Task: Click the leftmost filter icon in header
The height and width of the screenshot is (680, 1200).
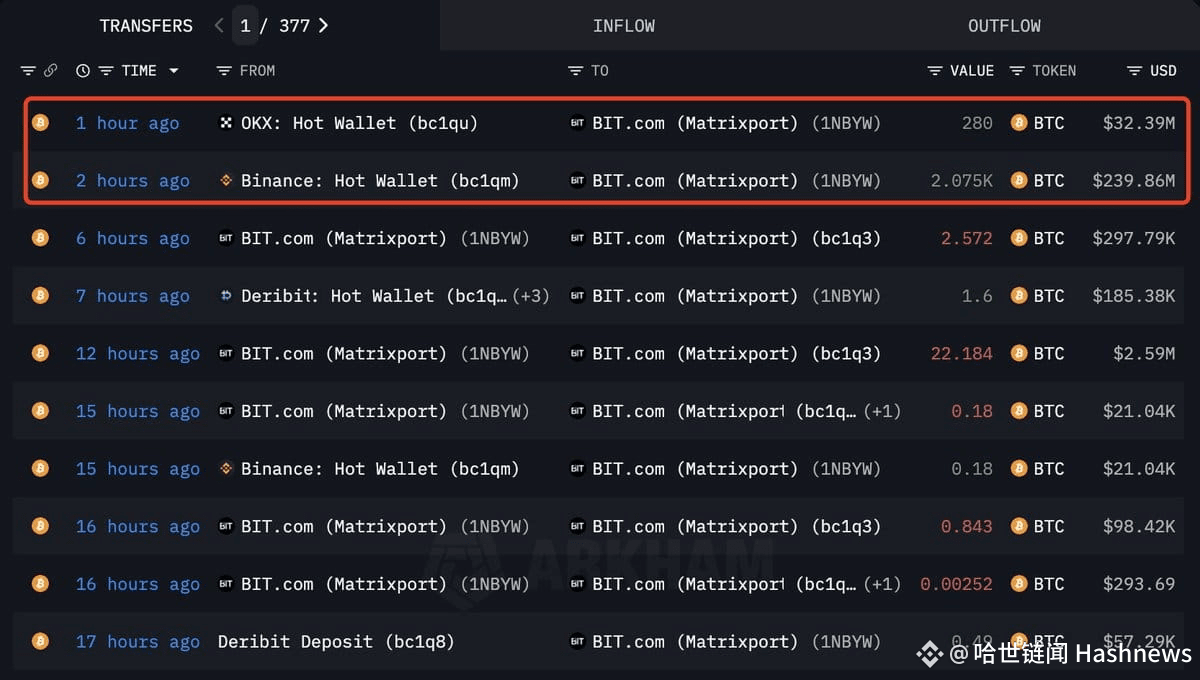Action: coord(28,70)
